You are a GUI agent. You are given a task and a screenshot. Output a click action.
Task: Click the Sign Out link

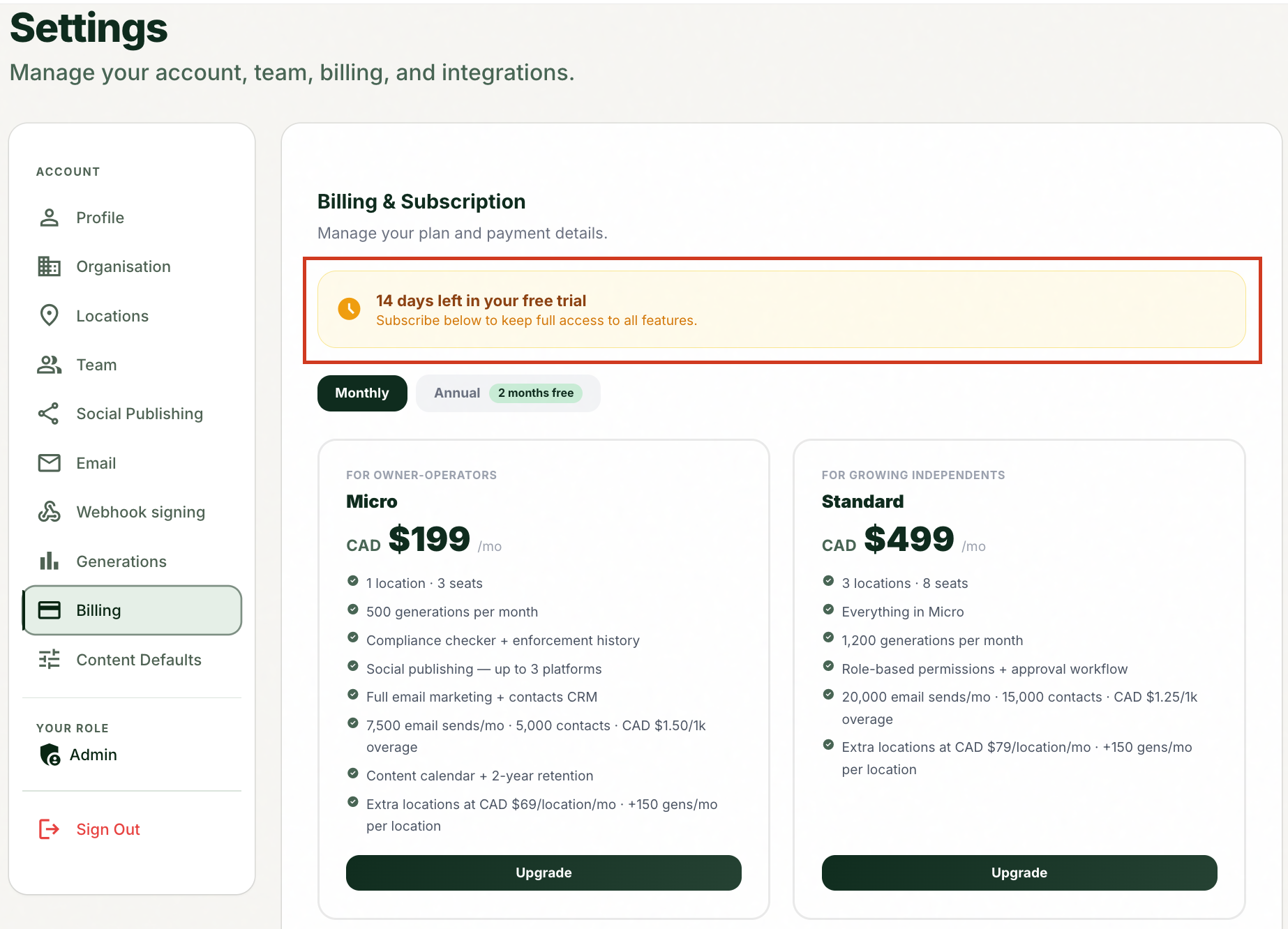click(x=108, y=829)
